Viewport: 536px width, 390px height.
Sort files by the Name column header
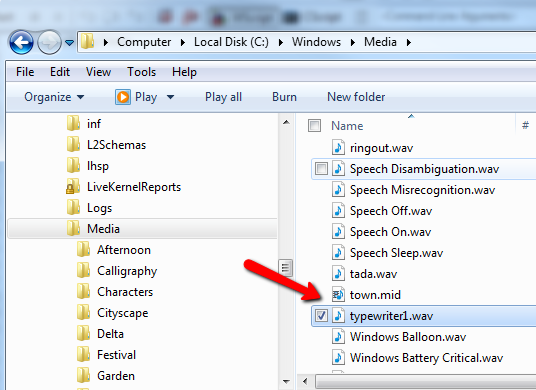click(x=347, y=126)
